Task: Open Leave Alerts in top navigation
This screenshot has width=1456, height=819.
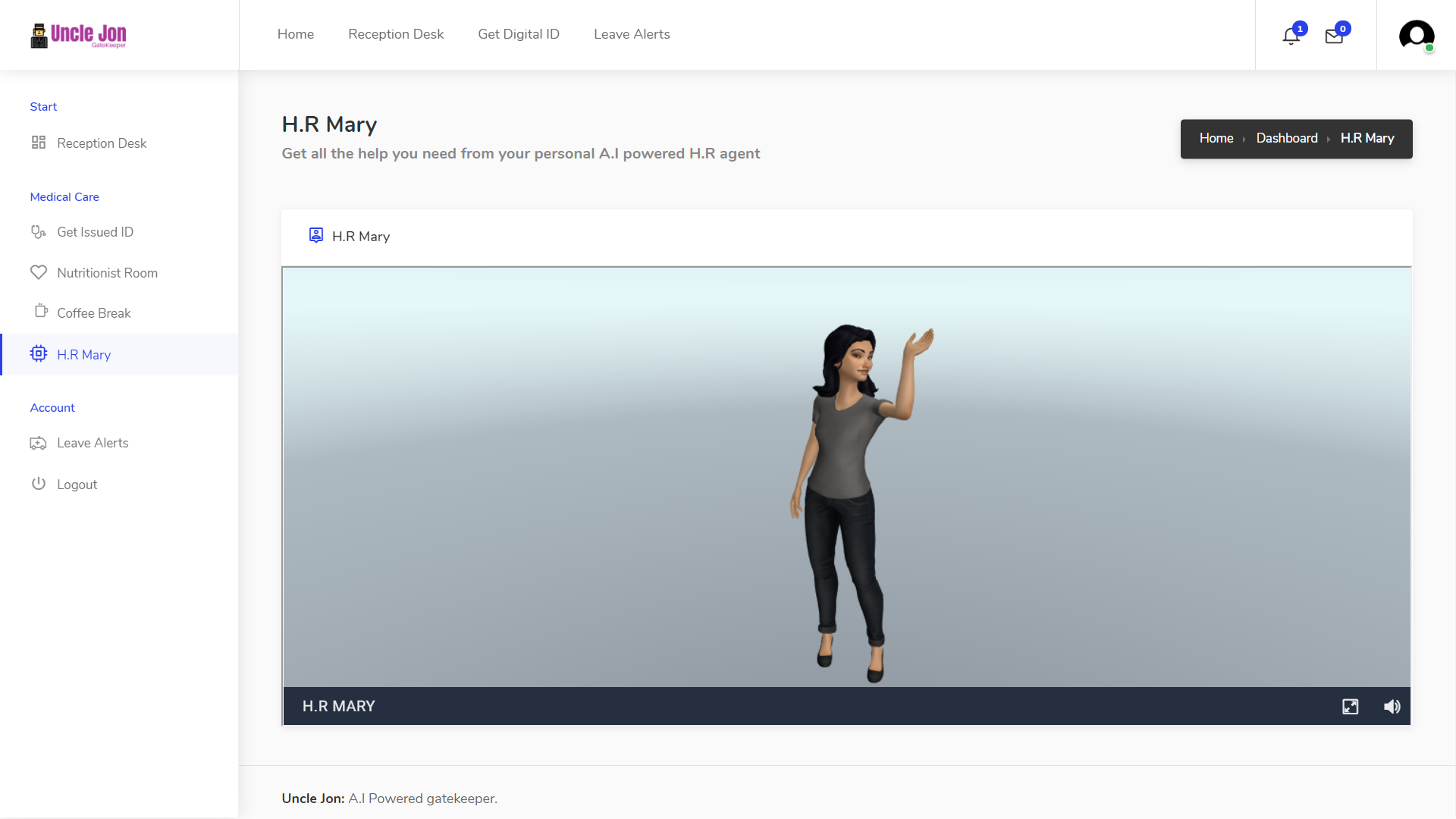Action: pyautogui.click(x=632, y=34)
